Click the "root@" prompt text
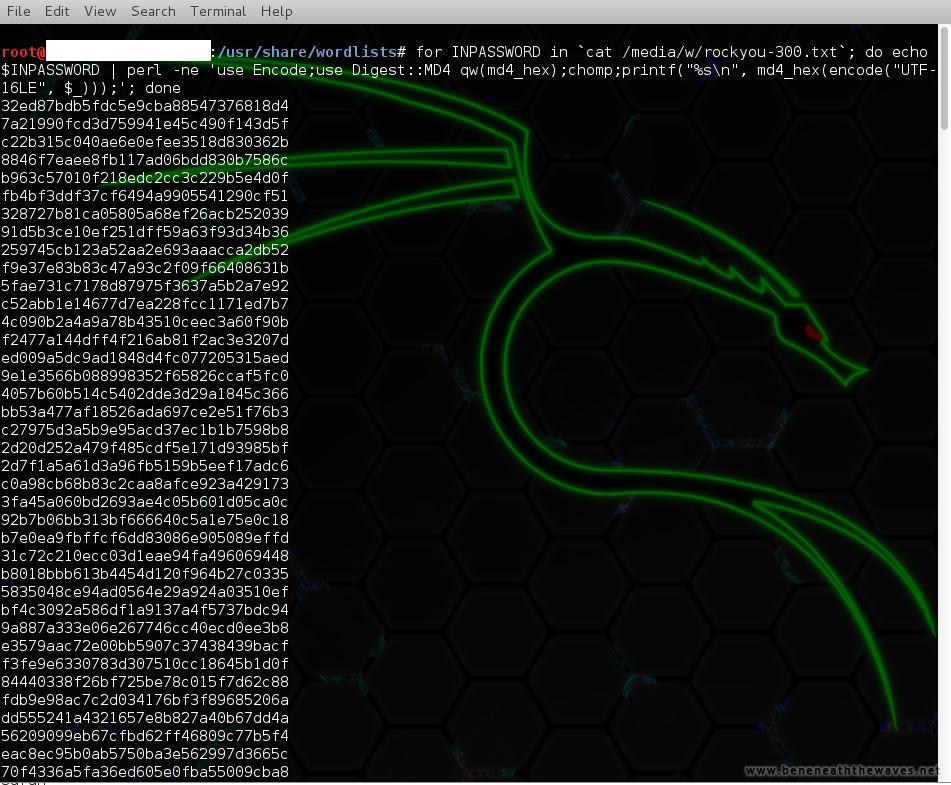951x785 pixels. tap(23, 52)
